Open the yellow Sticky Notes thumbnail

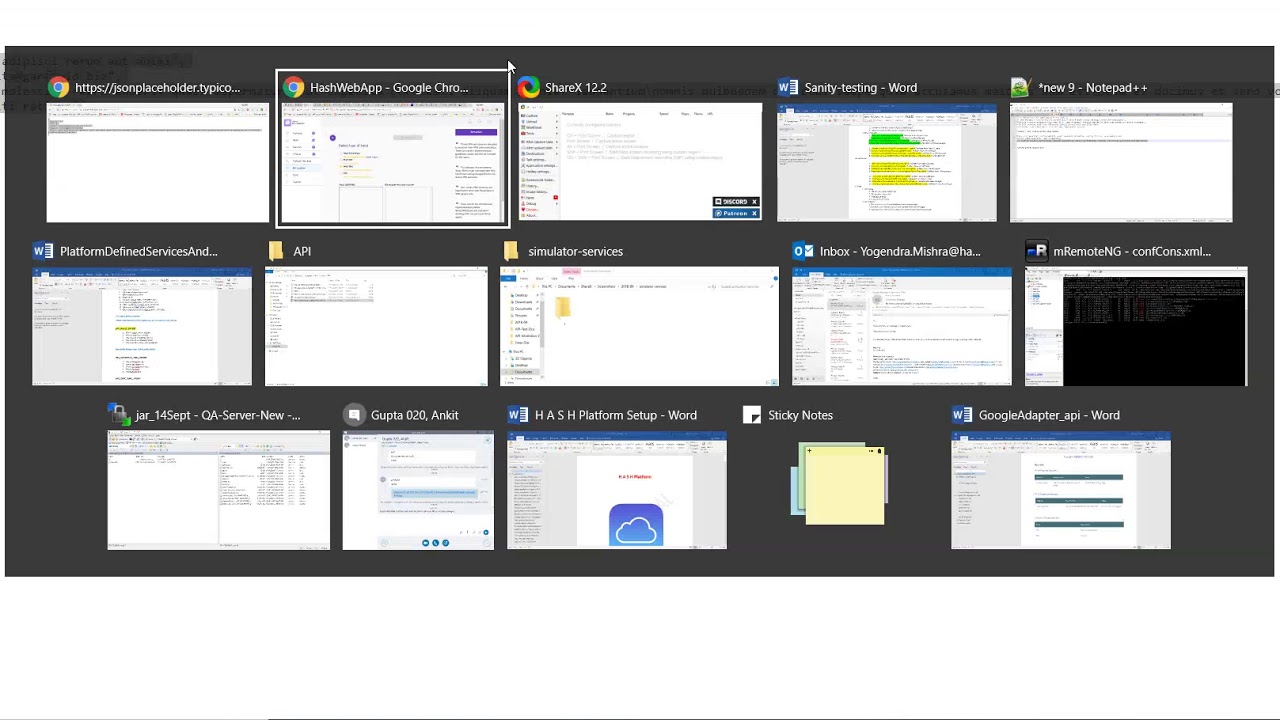coord(839,486)
